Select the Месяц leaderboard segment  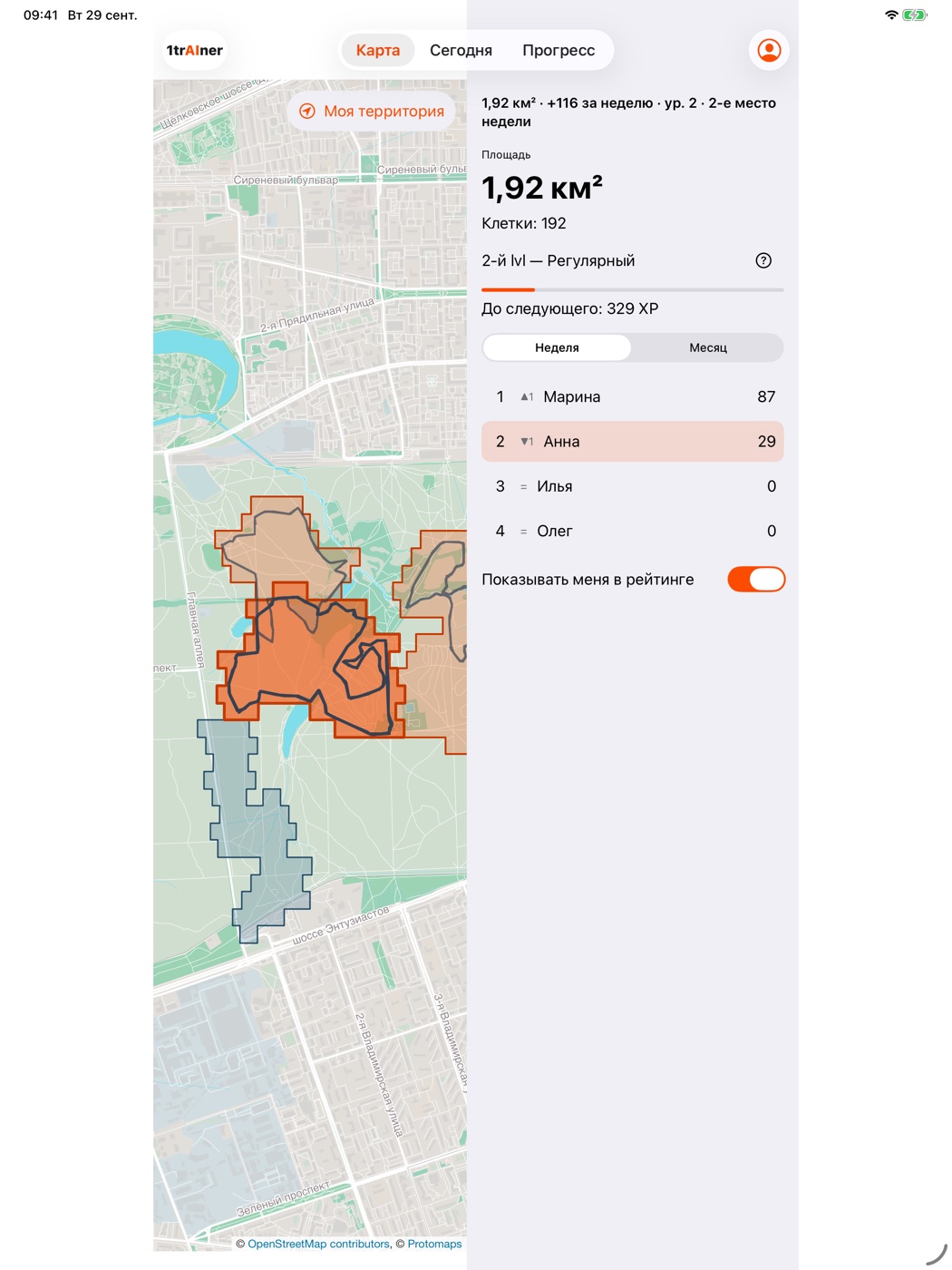pos(708,347)
